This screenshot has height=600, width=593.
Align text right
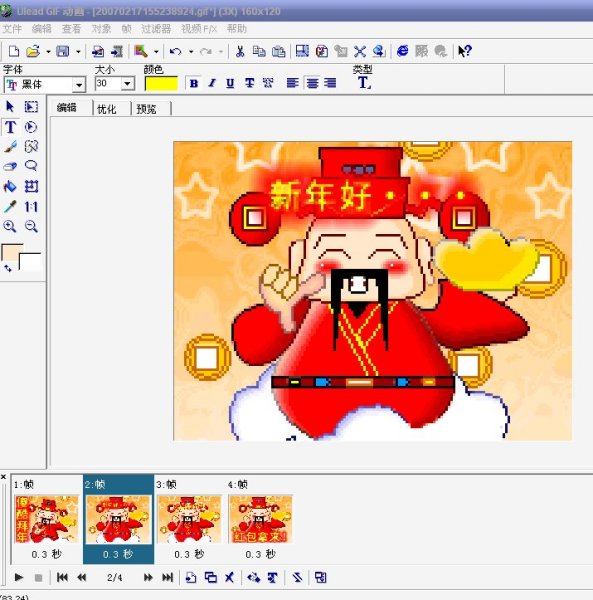[x=330, y=83]
